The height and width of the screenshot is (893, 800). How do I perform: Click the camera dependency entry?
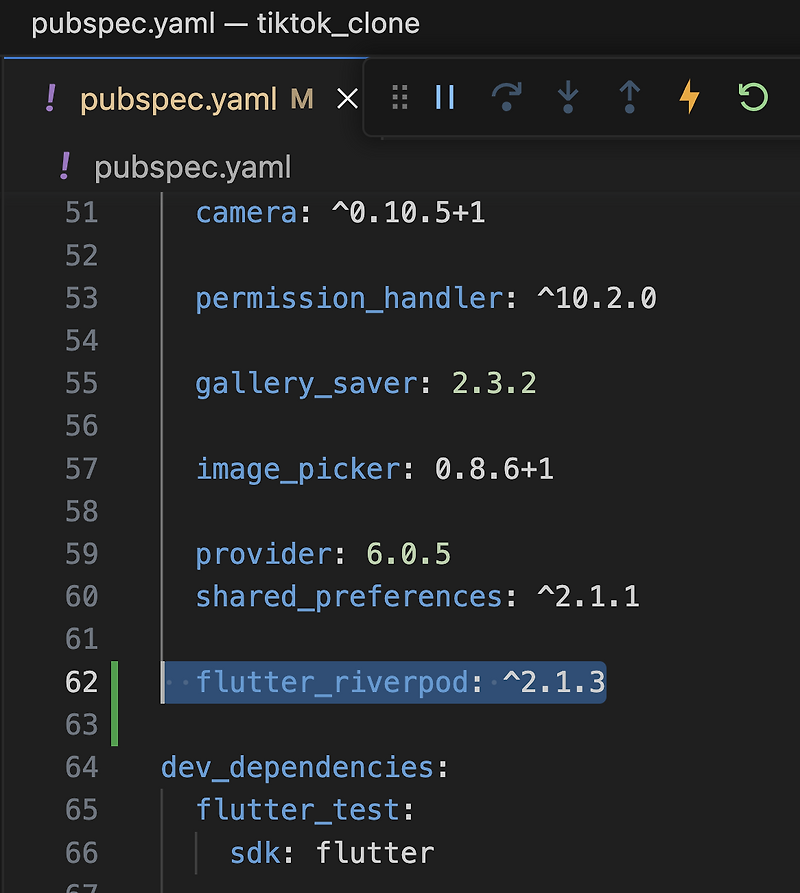340,213
